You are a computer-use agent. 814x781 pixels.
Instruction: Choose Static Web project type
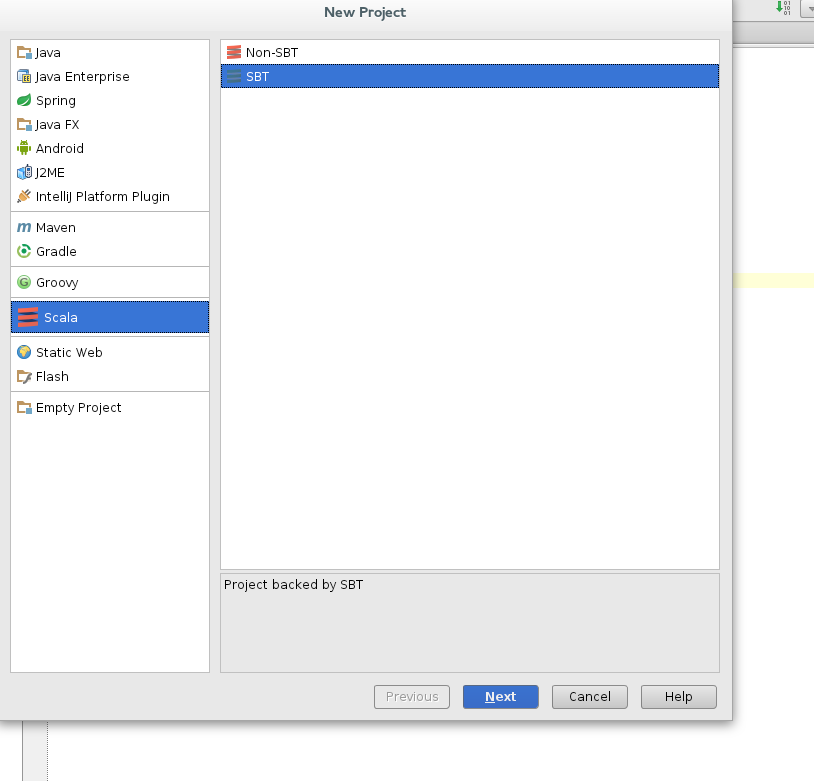click(69, 352)
